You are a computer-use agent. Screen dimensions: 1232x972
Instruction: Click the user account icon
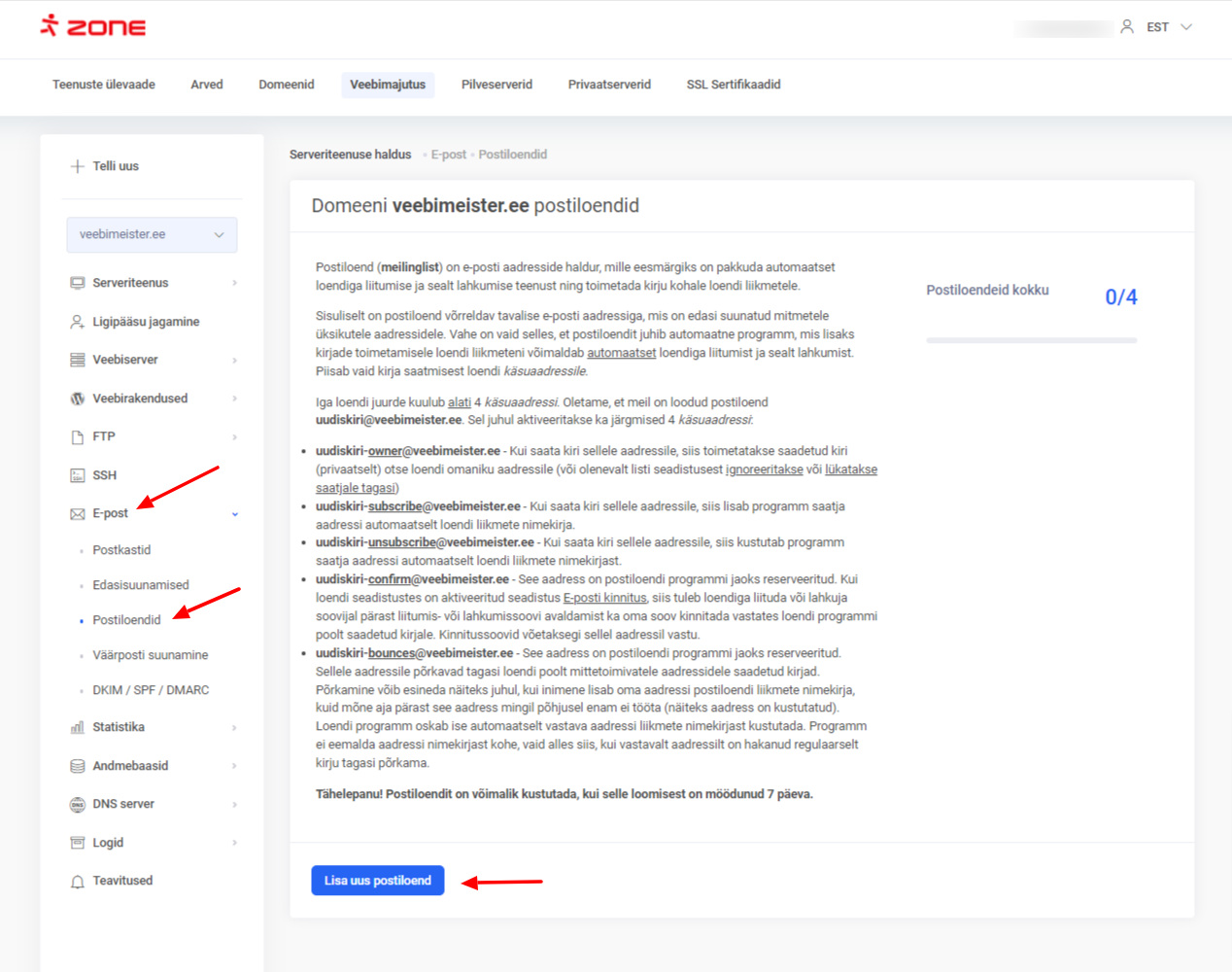1126,27
